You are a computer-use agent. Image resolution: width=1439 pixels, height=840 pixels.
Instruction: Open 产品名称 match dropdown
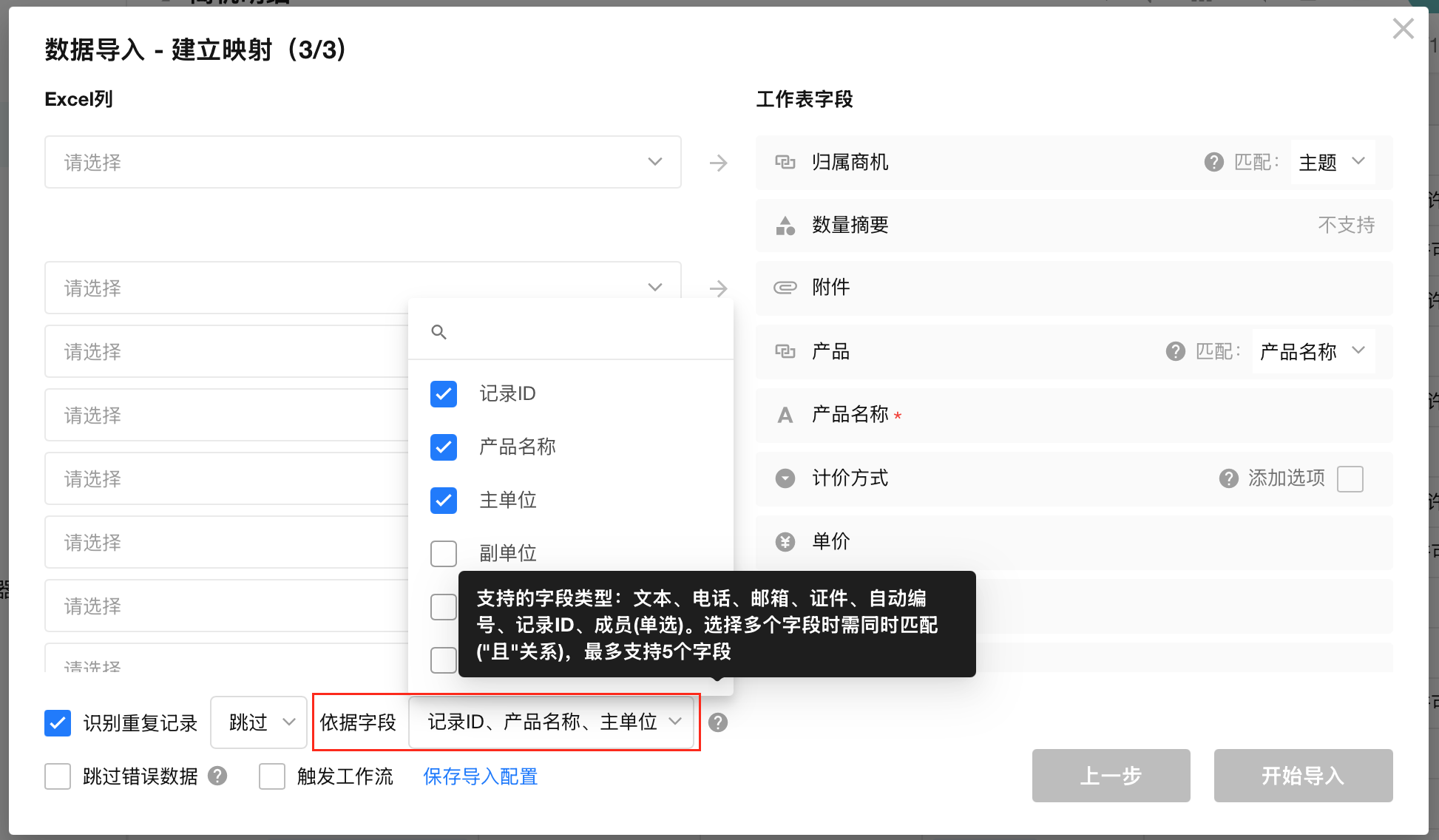1313,351
